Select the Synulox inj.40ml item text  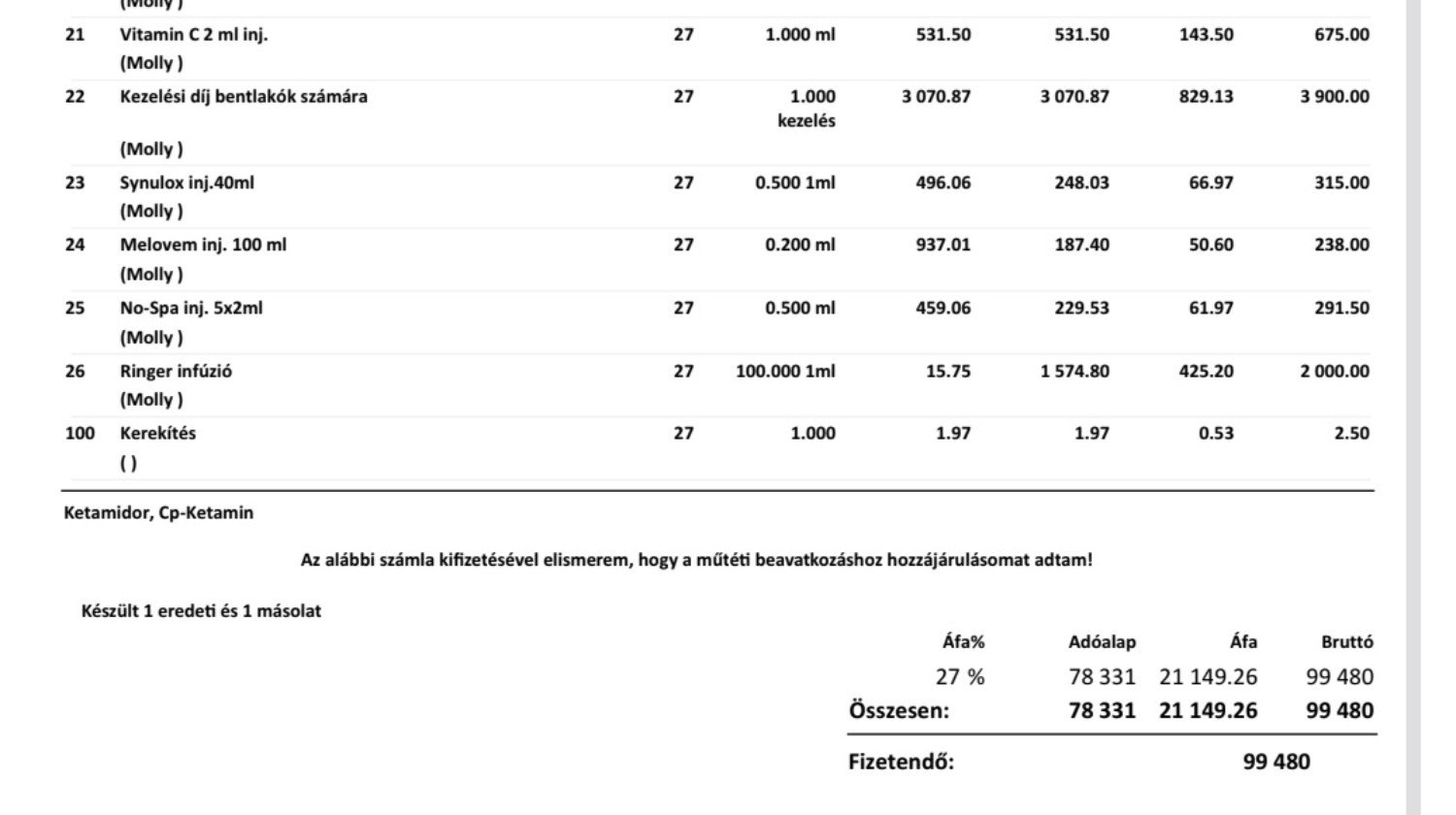pos(186,182)
